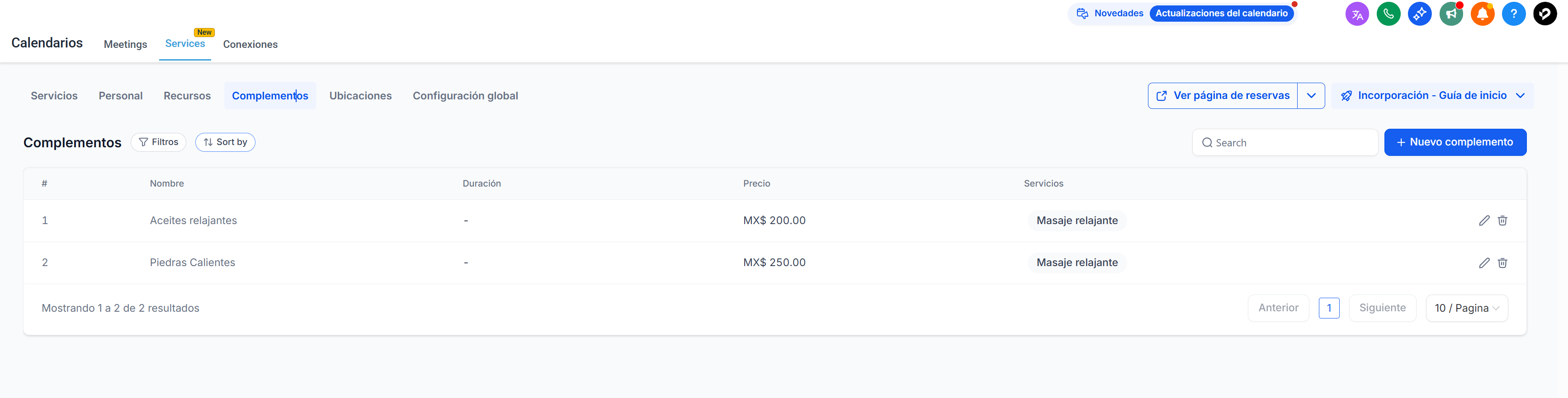This screenshot has height=398, width=1568.
Task: Delete the Piedras Calientes complement
Action: coord(1502,263)
